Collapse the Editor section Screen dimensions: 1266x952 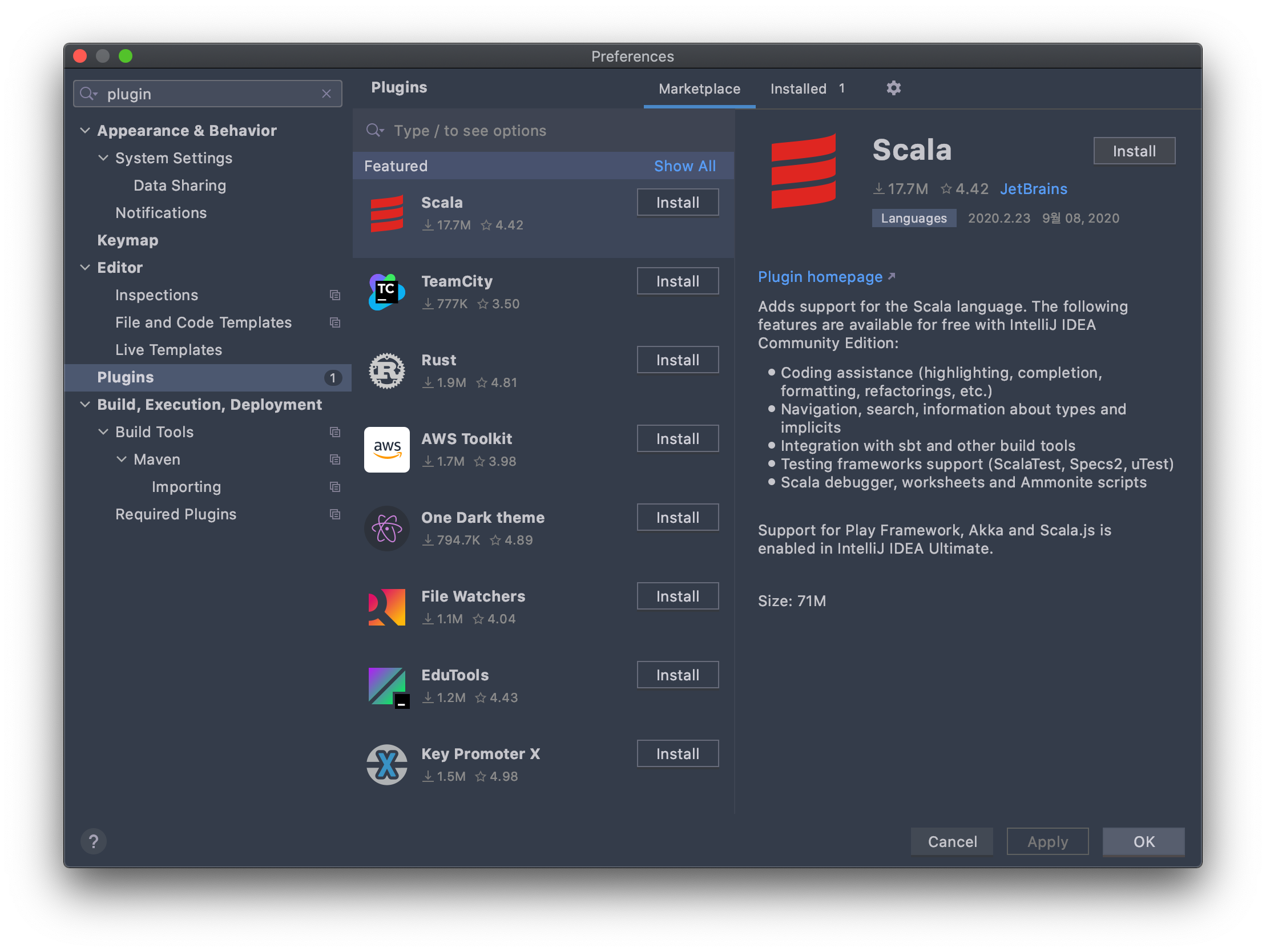[84, 267]
